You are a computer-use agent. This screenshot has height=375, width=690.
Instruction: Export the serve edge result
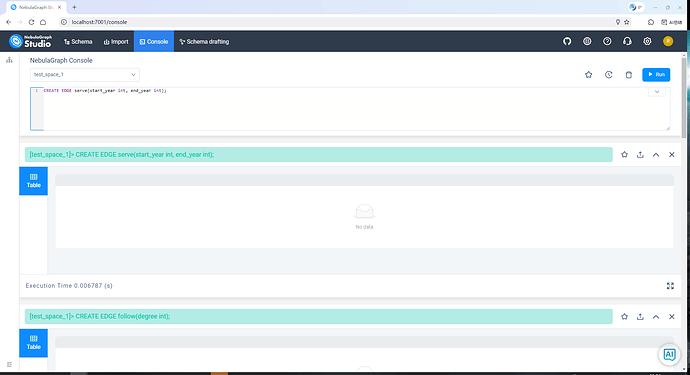click(x=640, y=154)
